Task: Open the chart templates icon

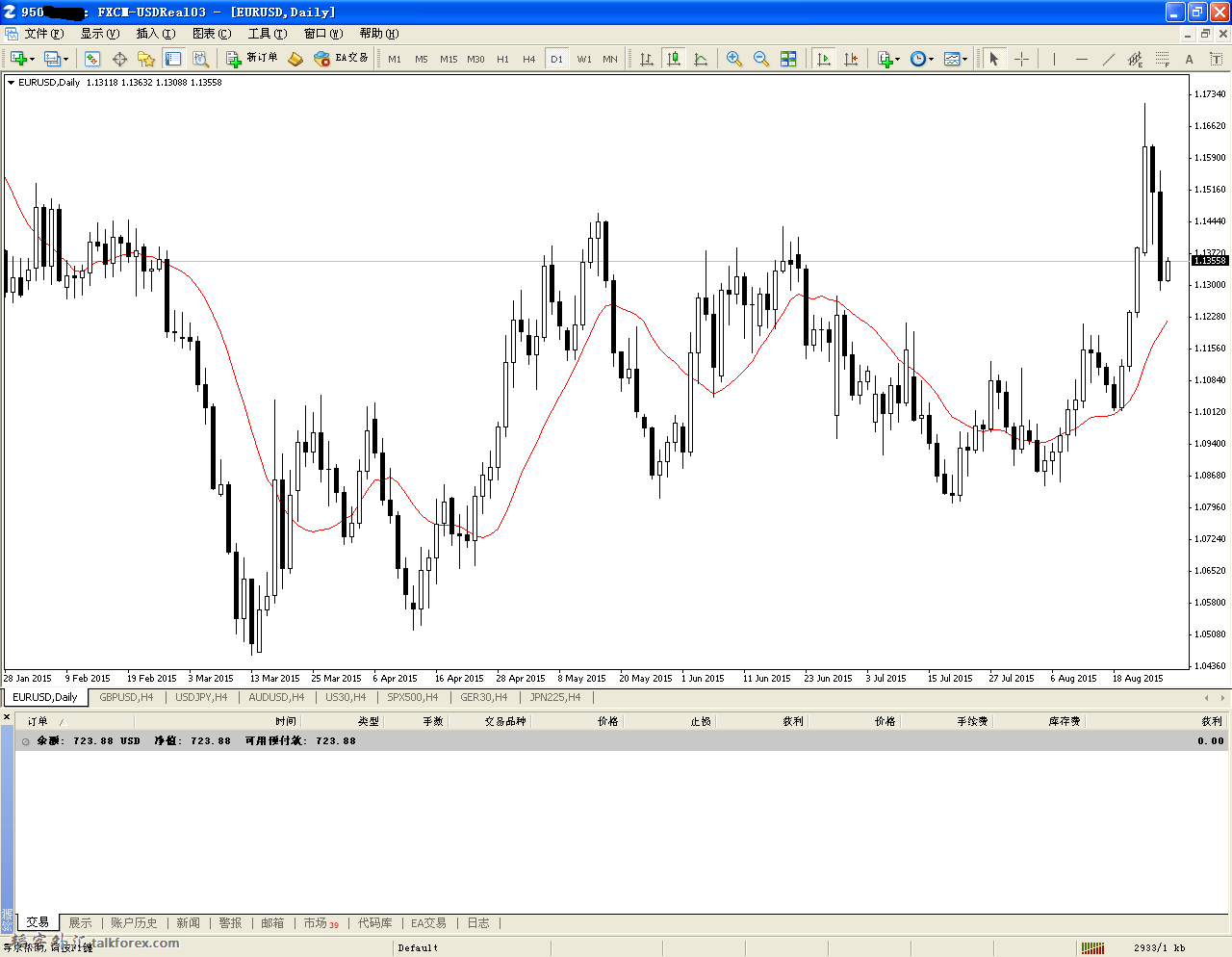Action: pyautogui.click(x=952, y=59)
